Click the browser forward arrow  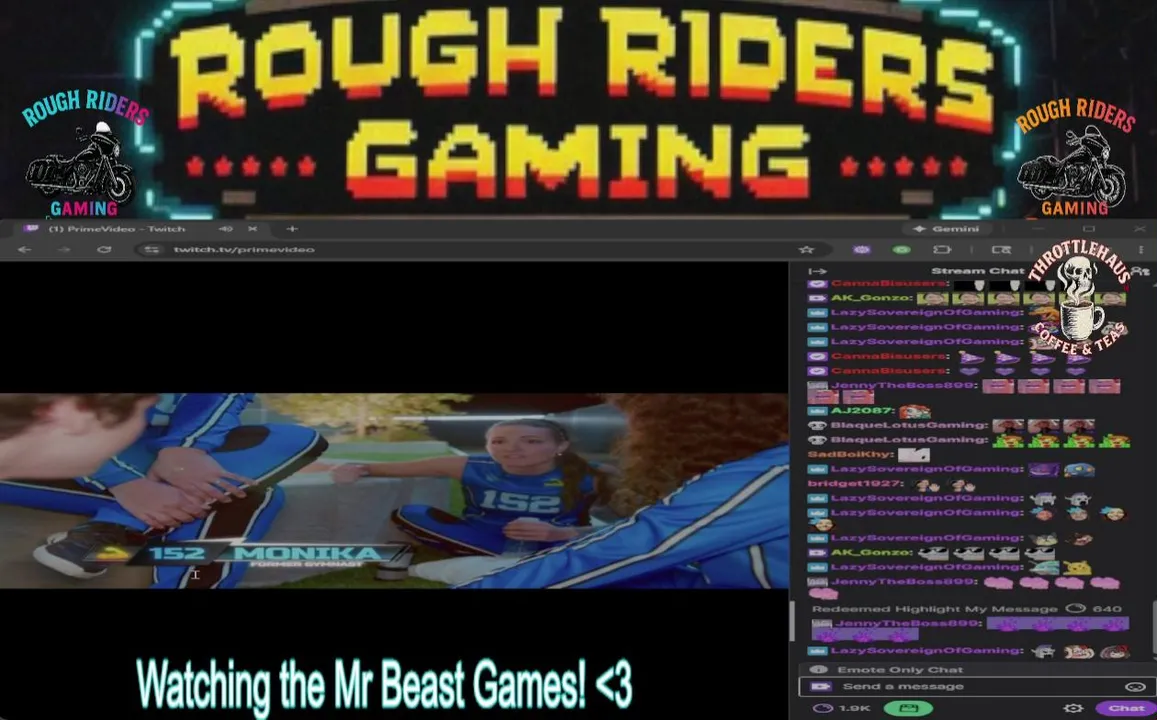(x=64, y=249)
